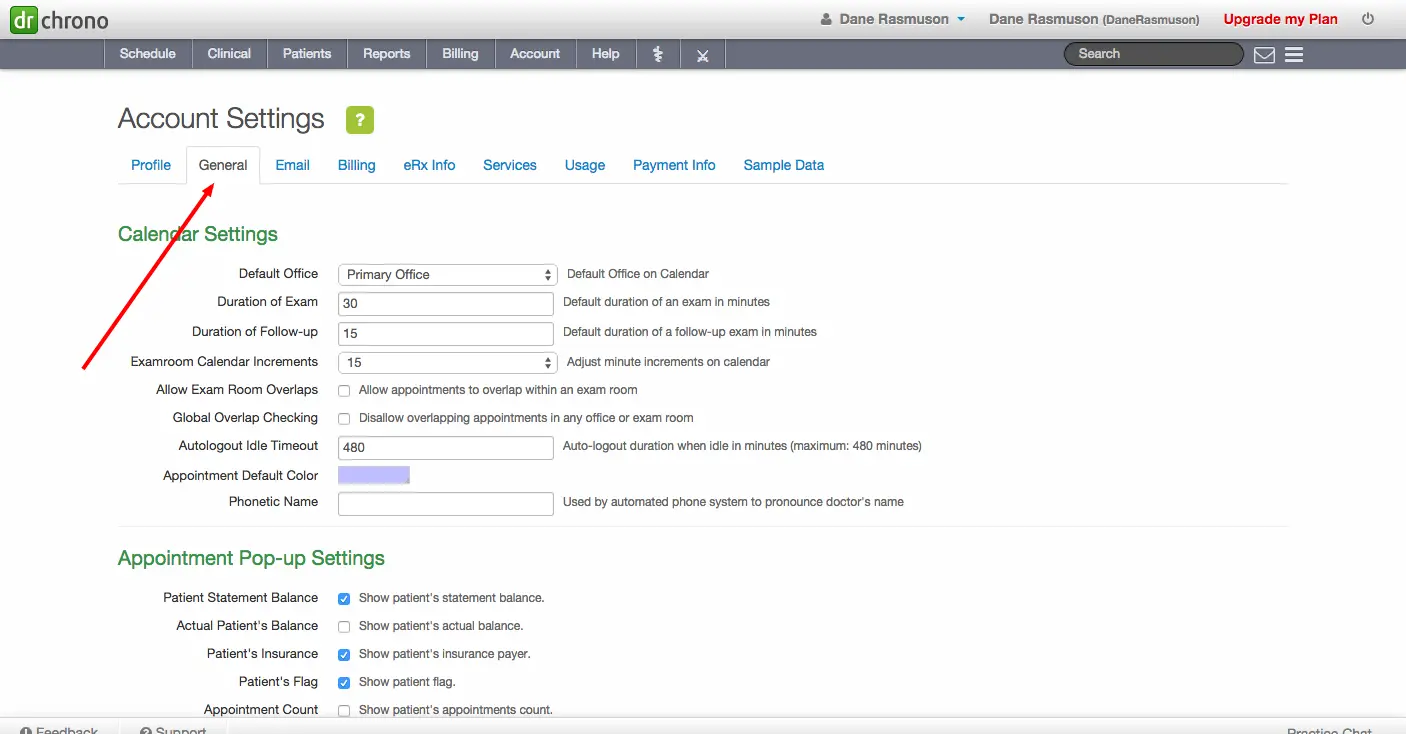Viewport: 1406px width, 734px height.
Task: Open messages via the envelope icon
Action: 1264,55
